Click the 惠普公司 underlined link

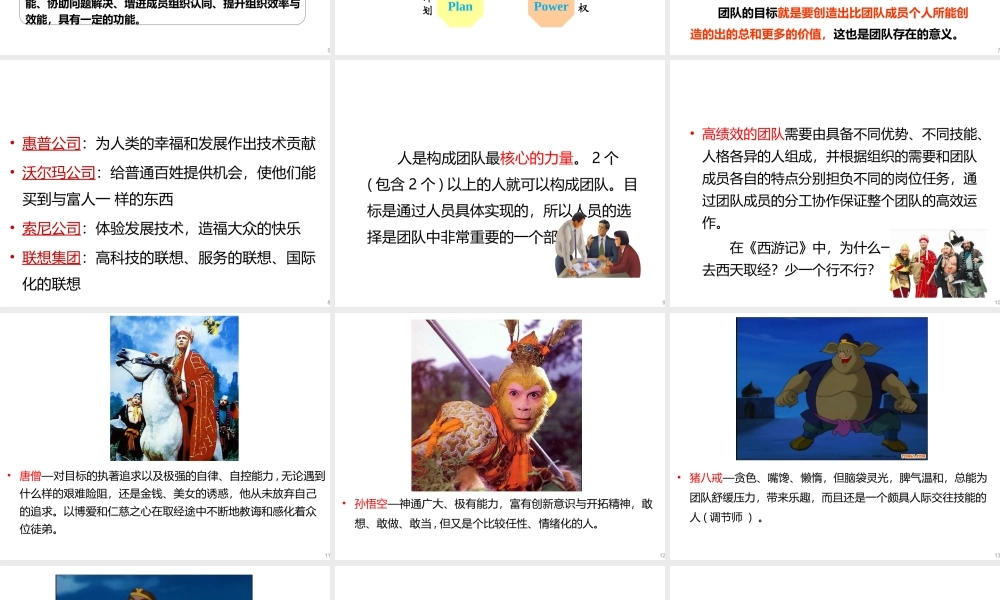tap(51, 143)
